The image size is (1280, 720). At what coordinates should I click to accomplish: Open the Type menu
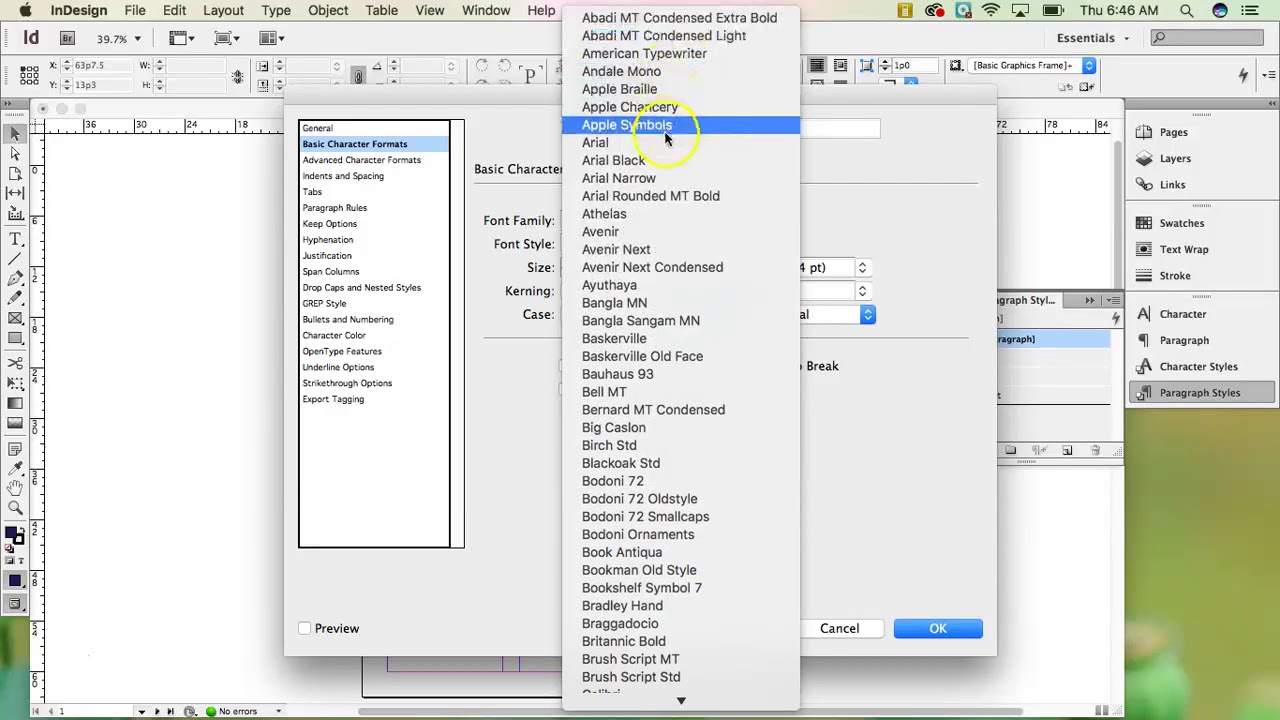pyautogui.click(x=276, y=10)
